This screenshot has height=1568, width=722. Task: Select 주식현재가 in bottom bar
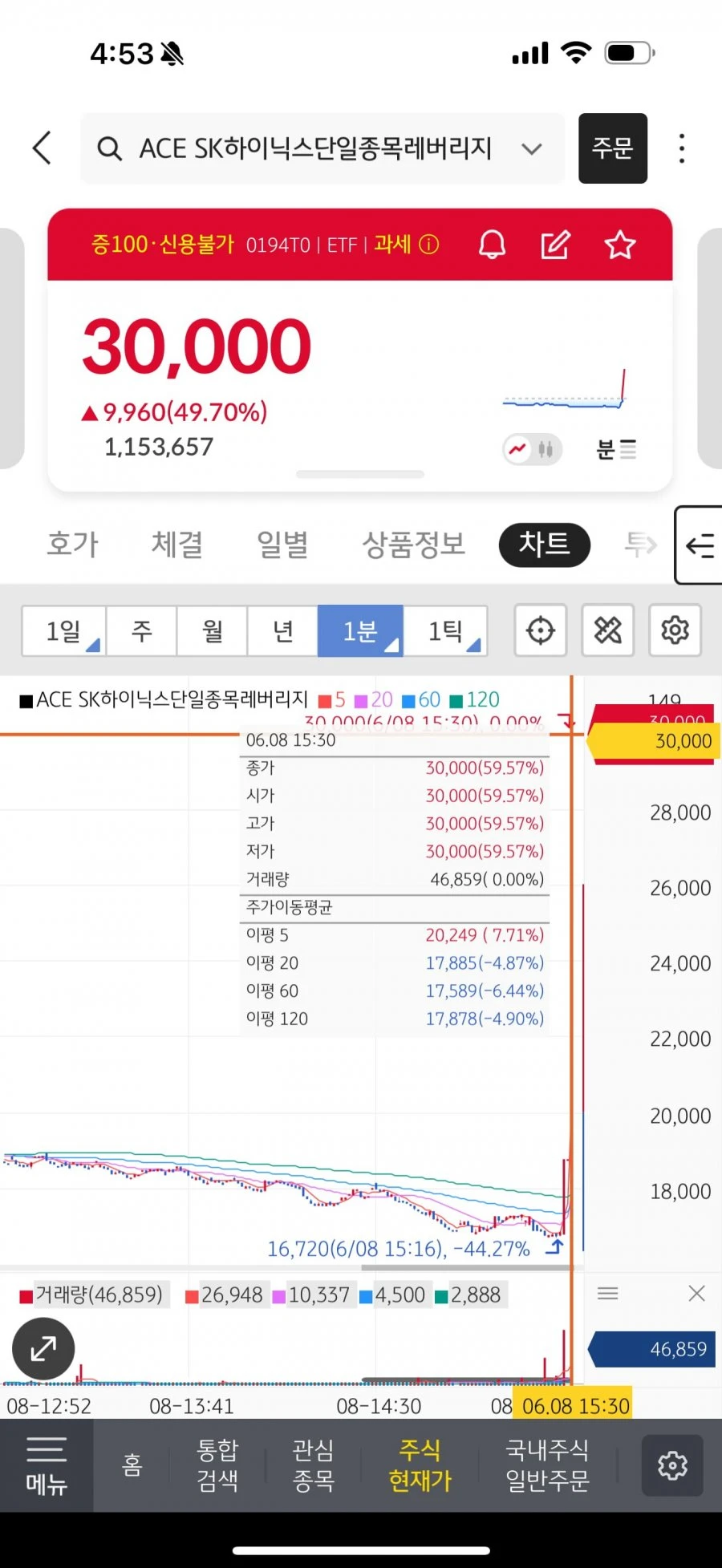[420, 1465]
